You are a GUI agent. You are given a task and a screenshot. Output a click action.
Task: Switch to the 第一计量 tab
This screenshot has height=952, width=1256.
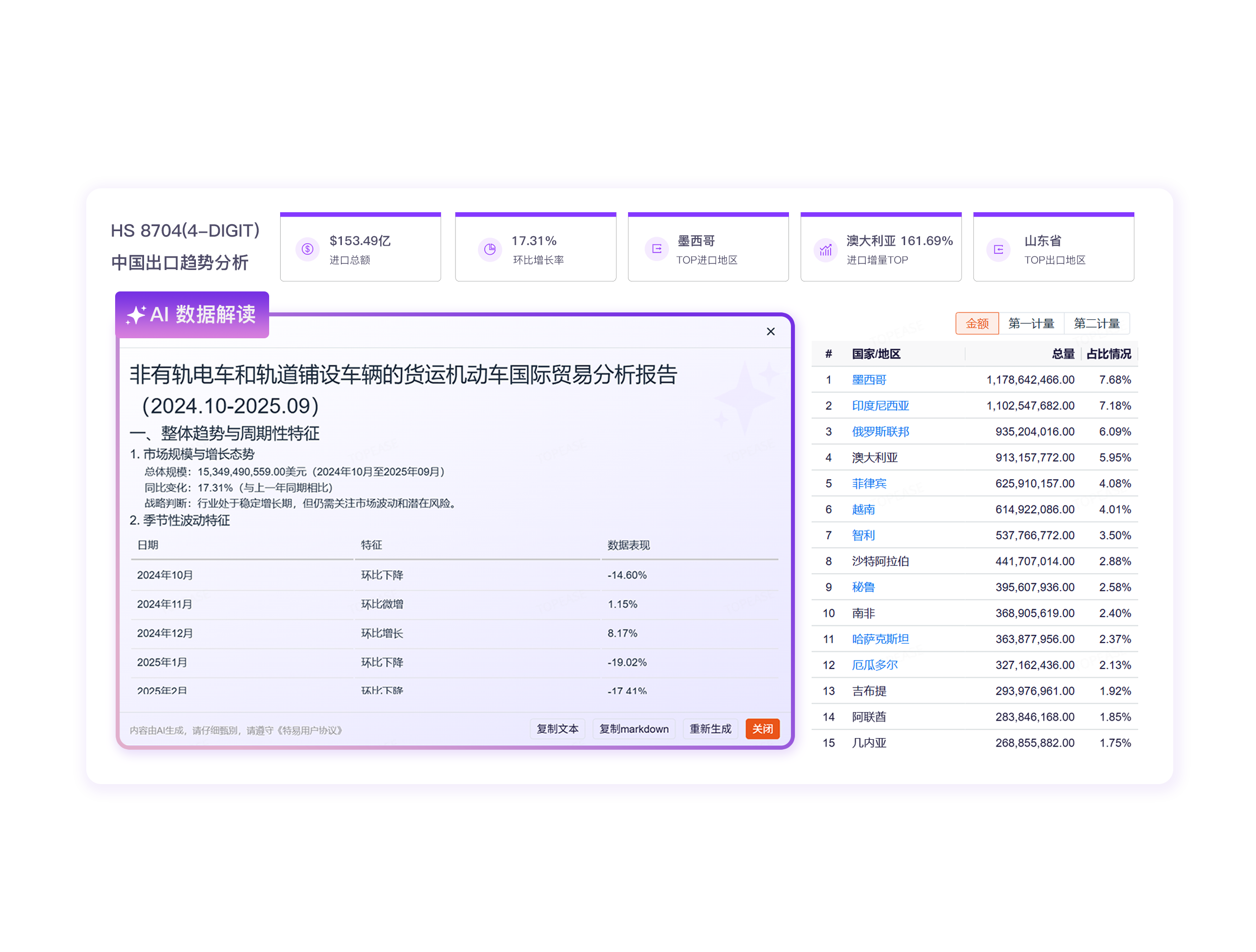coord(1031,324)
